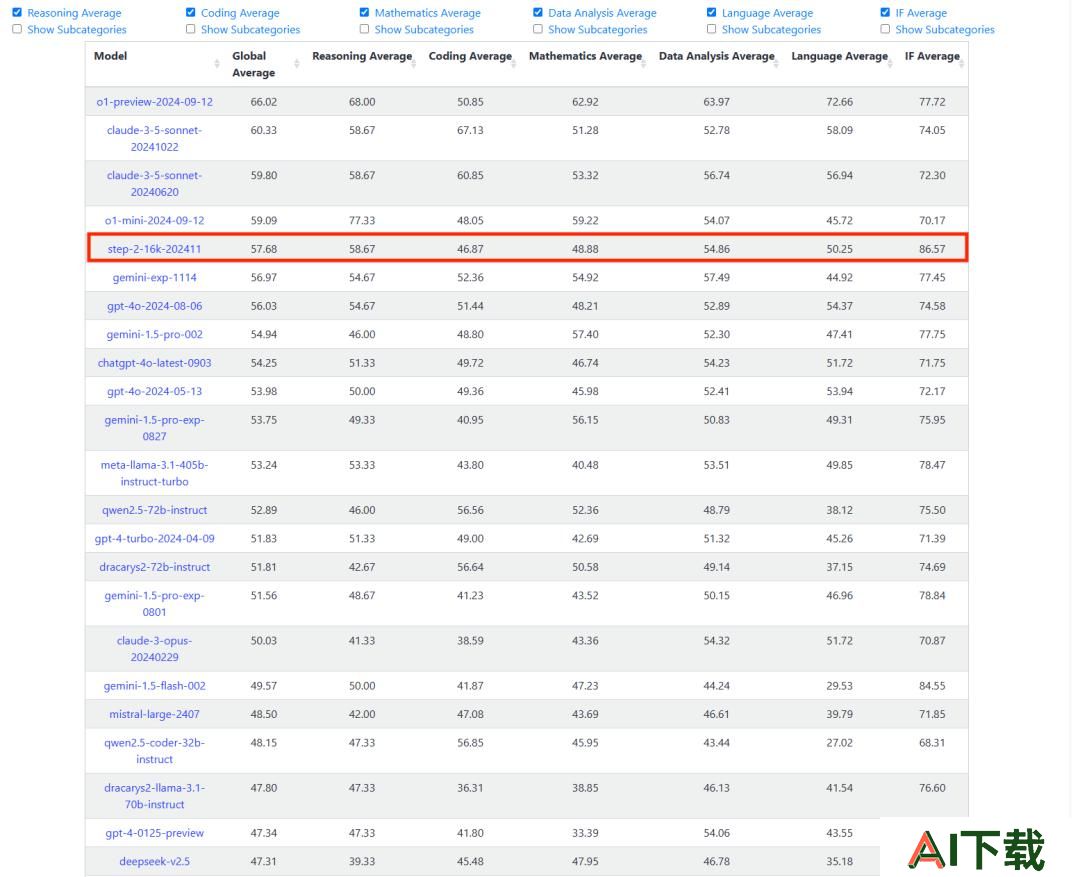Screen dimensions: 1080x877
Task: Select Coding Average value 67.13
Action: (x=470, y=130)
